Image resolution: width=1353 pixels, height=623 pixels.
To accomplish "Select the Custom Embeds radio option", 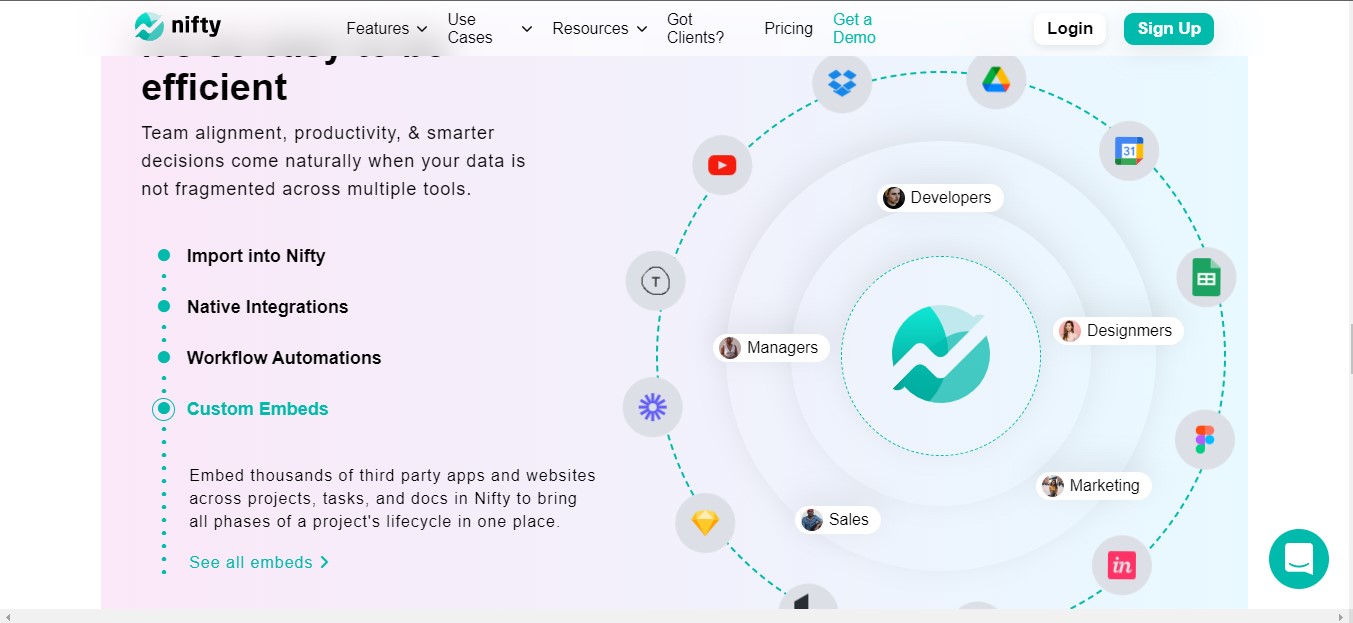I will [x=164, y=409].
